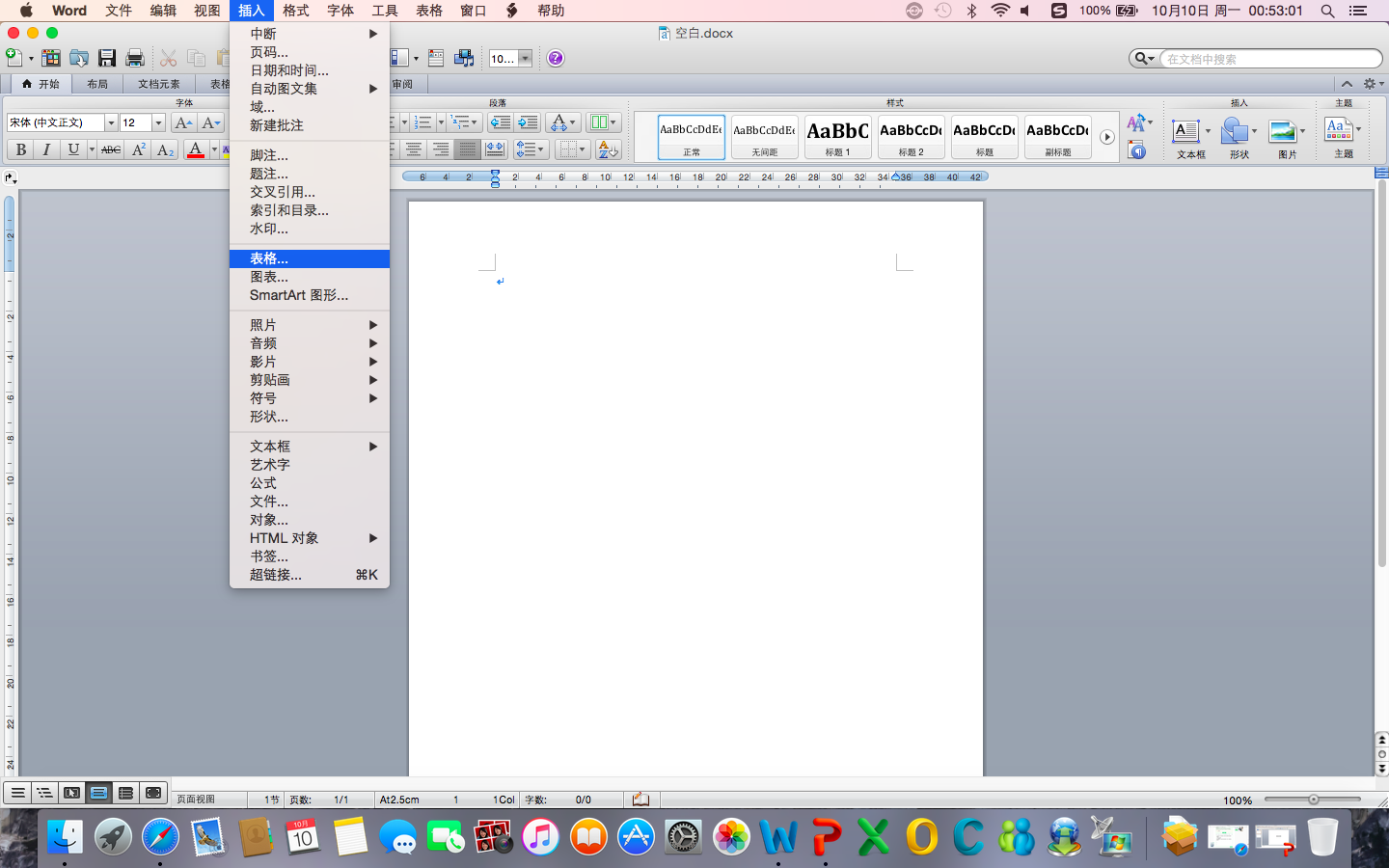
Task: Switch to full screen view button
Action: coord(153,793)
